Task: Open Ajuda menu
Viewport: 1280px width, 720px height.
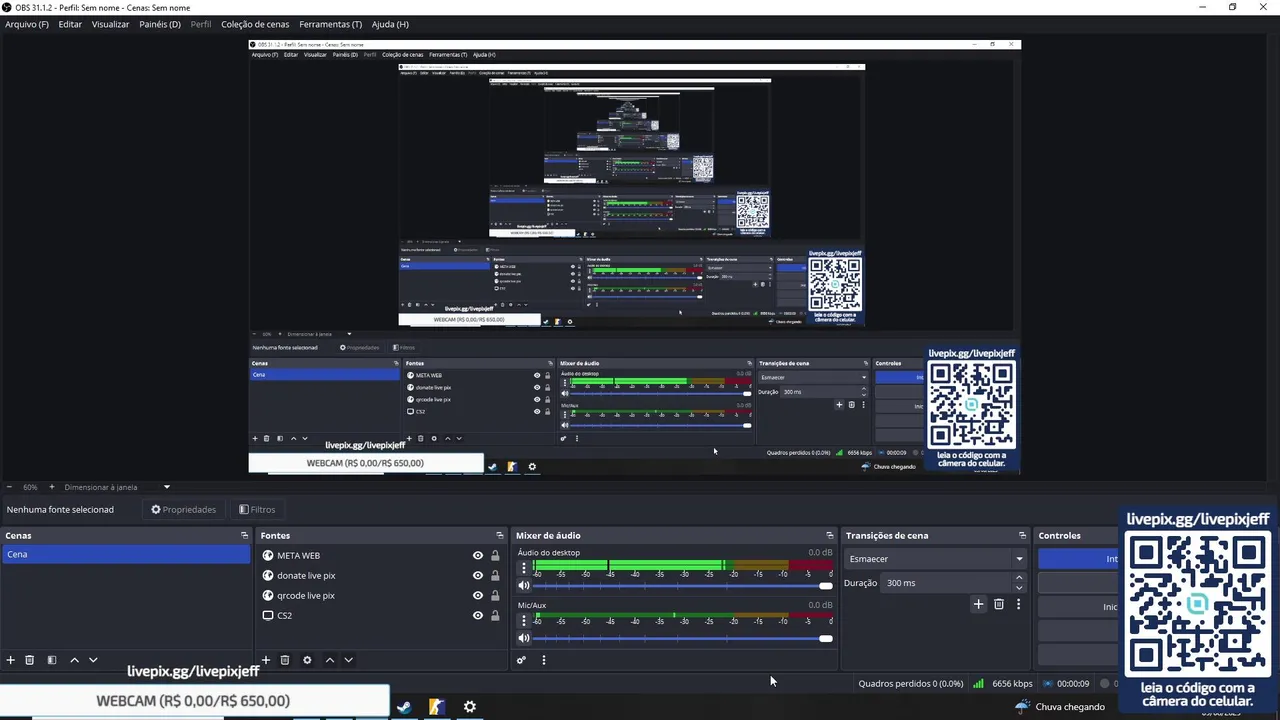Action: click(x=390, y=24)
